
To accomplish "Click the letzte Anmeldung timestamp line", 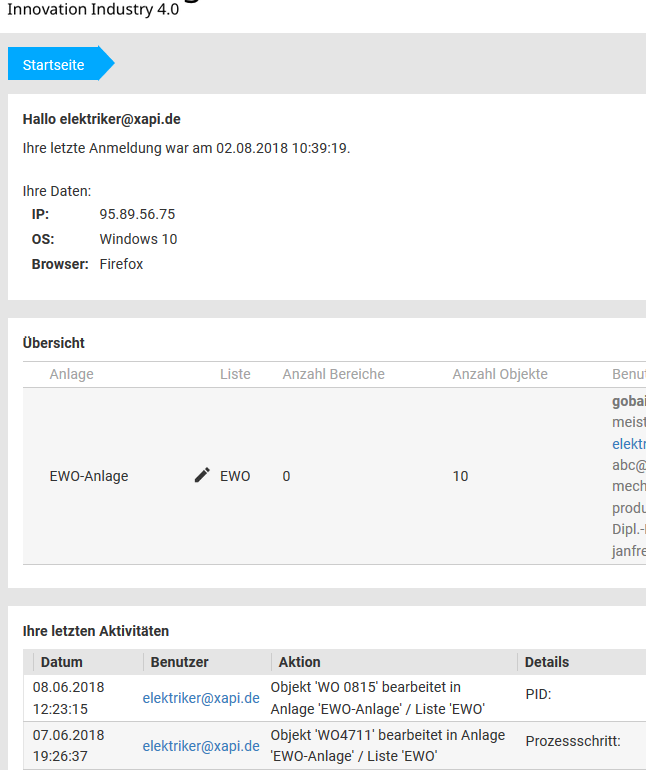I will coord(186,148).
